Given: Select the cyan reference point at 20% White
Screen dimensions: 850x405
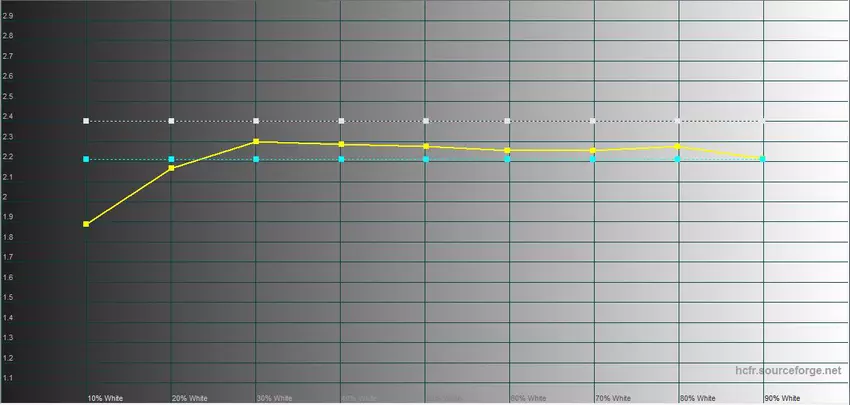Looking at the screenshot, I should tap(172, 159).
